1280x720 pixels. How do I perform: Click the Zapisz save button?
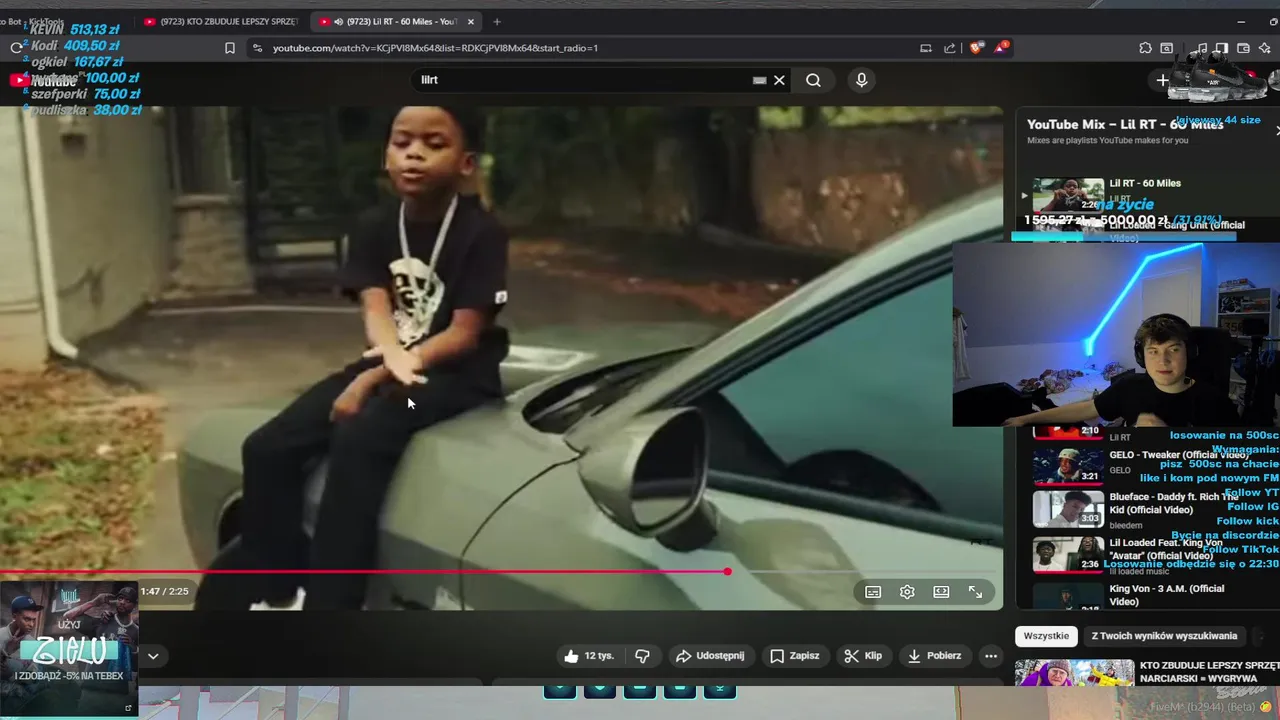(795, 656)
